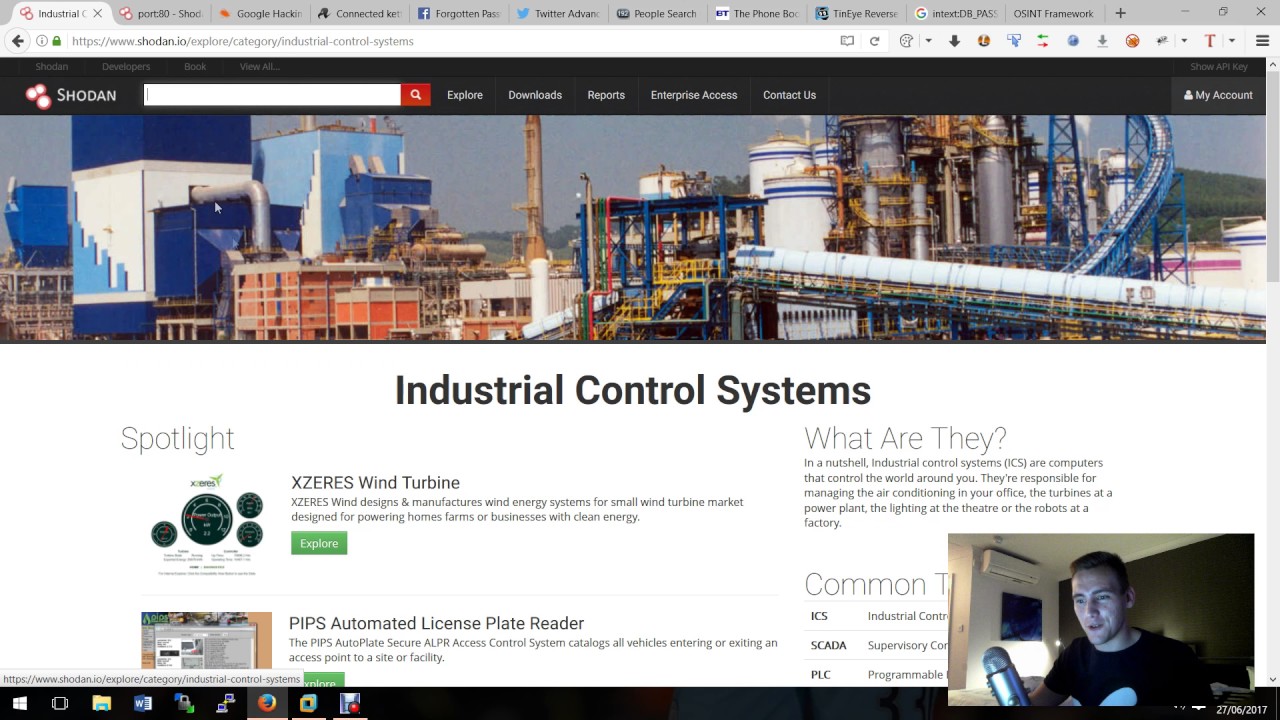Open the Reports nav item

click(606, 95)
